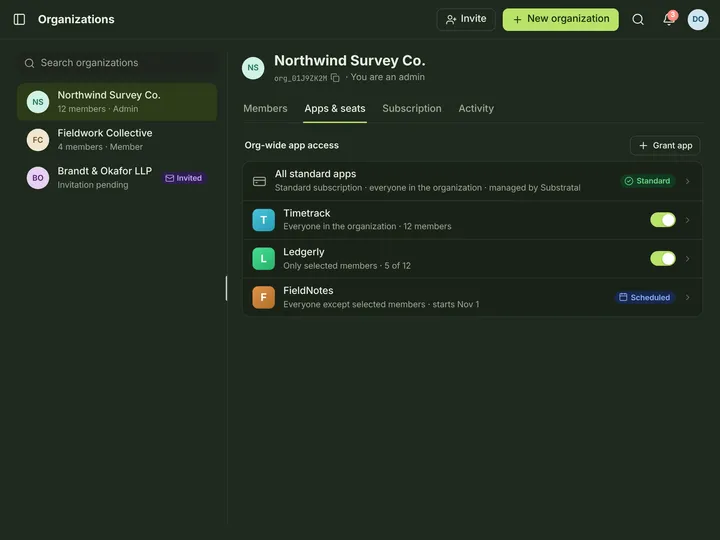The image size is (720, 540).
Task: Disable Ledgerly access toggle
Action: [x=663, y=259]
